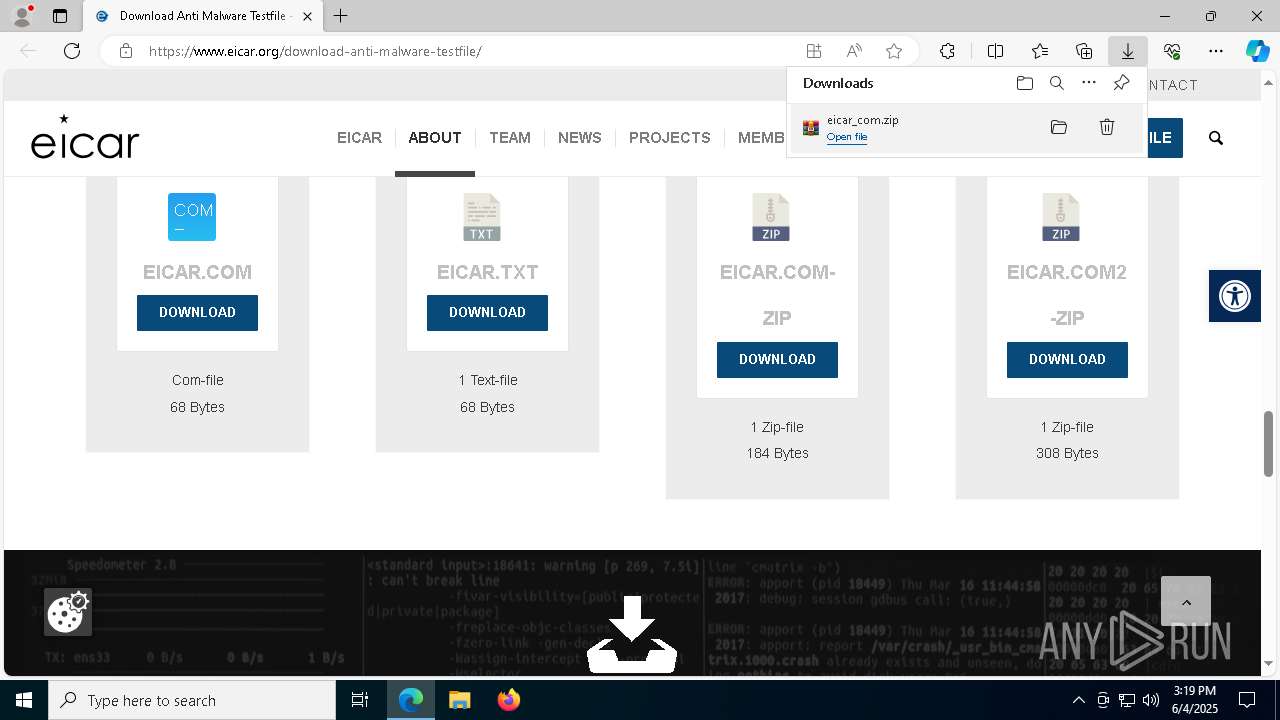Image resolution: width=1280 pixels, height=720 pixels.
Task: Click the EICAR.COM2-ZIP zip icon
Action: [x=1061, y=218]
